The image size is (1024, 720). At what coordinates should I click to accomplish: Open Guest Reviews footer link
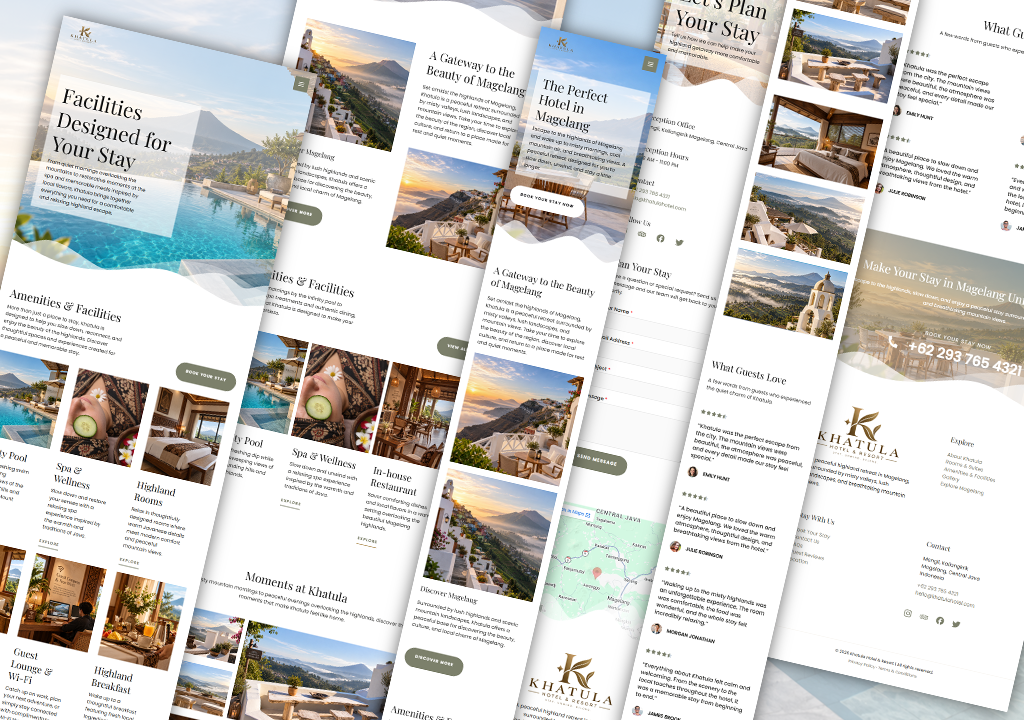[809, 555]
